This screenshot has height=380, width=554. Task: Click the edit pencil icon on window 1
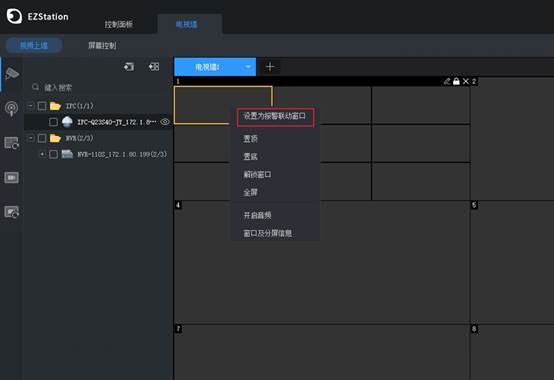(447, 82)
